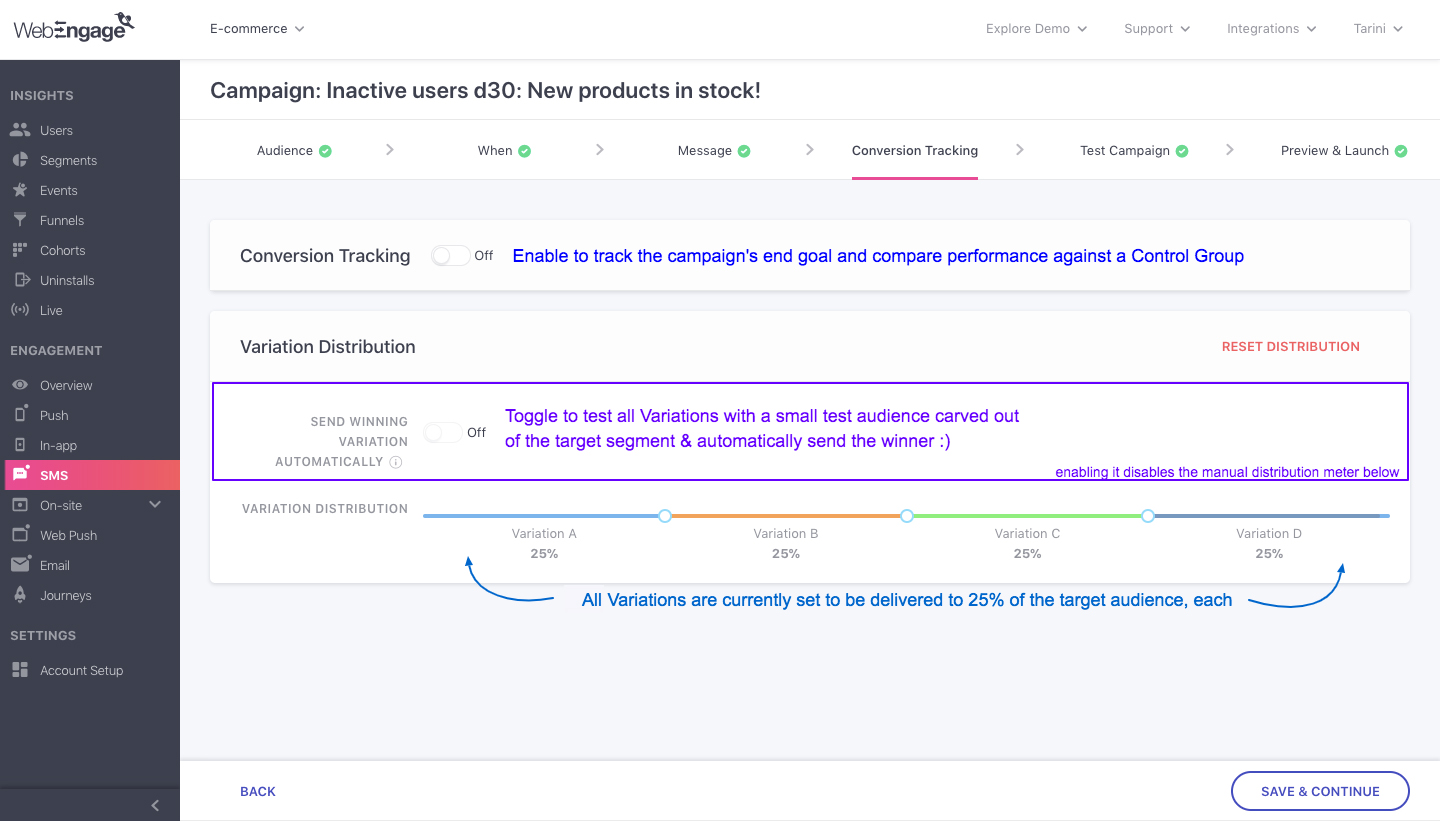Click the campaign title heading

pyautogui.click(x=485, y=90)
